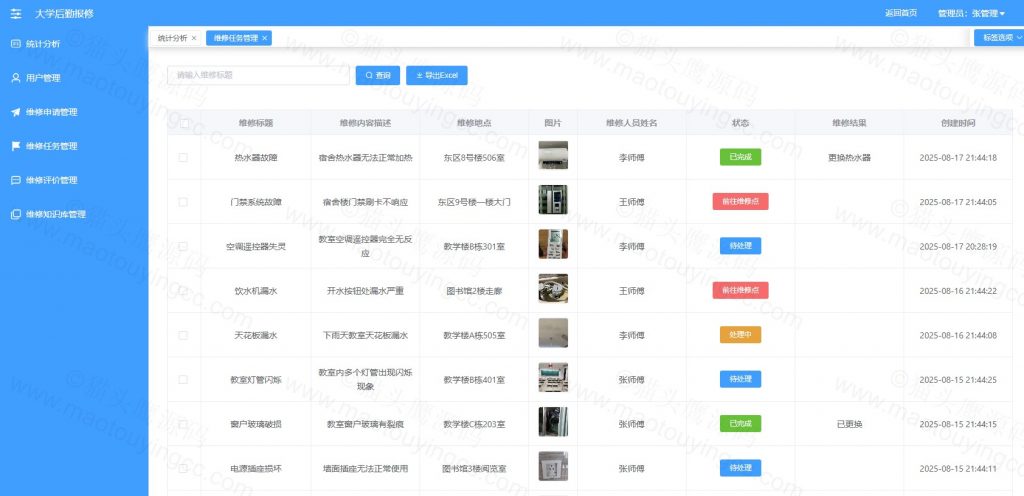
Task: Check the 教室灯管闪烁 row checkbox
Action: [183, 379]
